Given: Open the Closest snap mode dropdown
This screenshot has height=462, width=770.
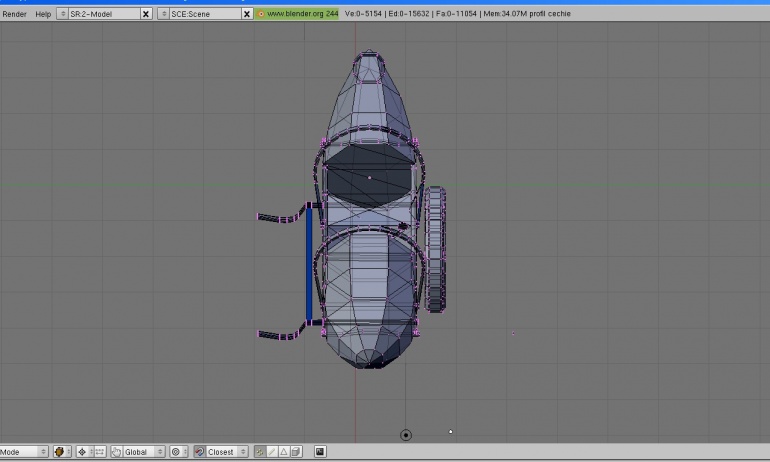Looking at the screenshot, I should (x=227, y=452).
